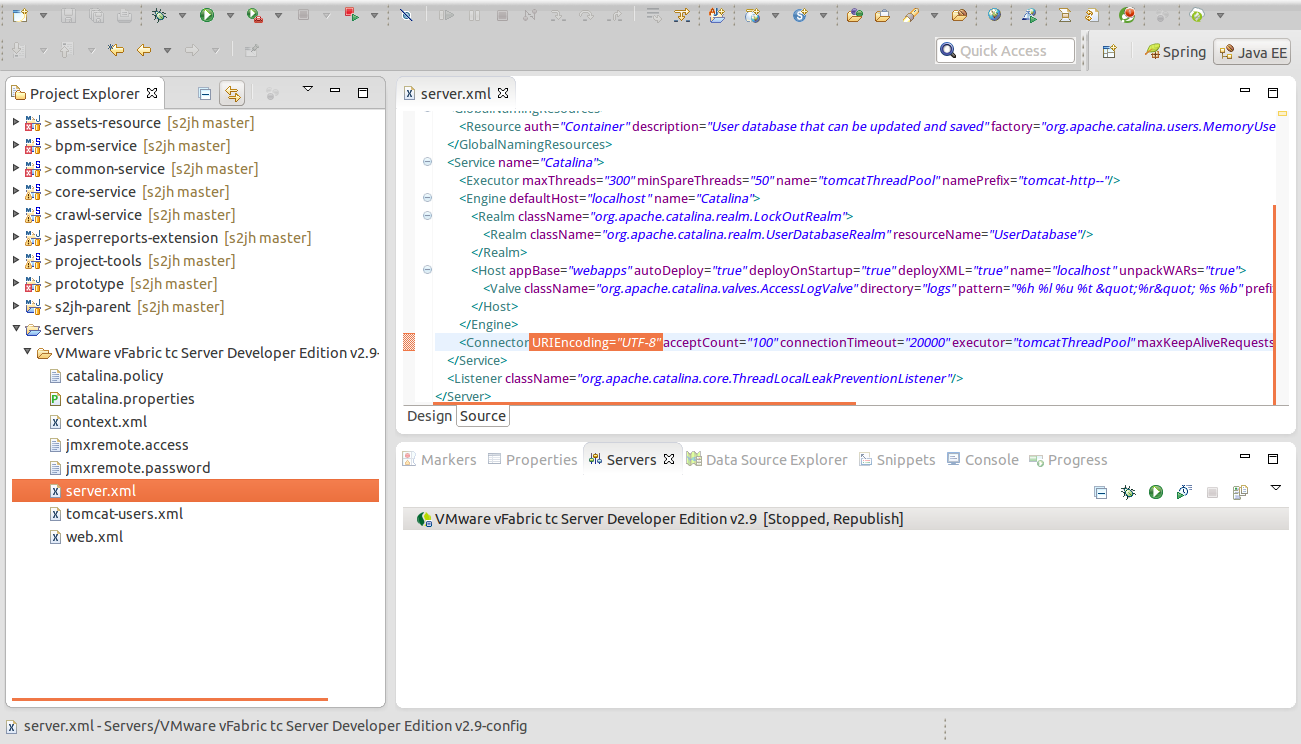Start the server with green play icon
This screenshot has width=1301, height=744.
pyautogui.click(x=1156, y=492)
